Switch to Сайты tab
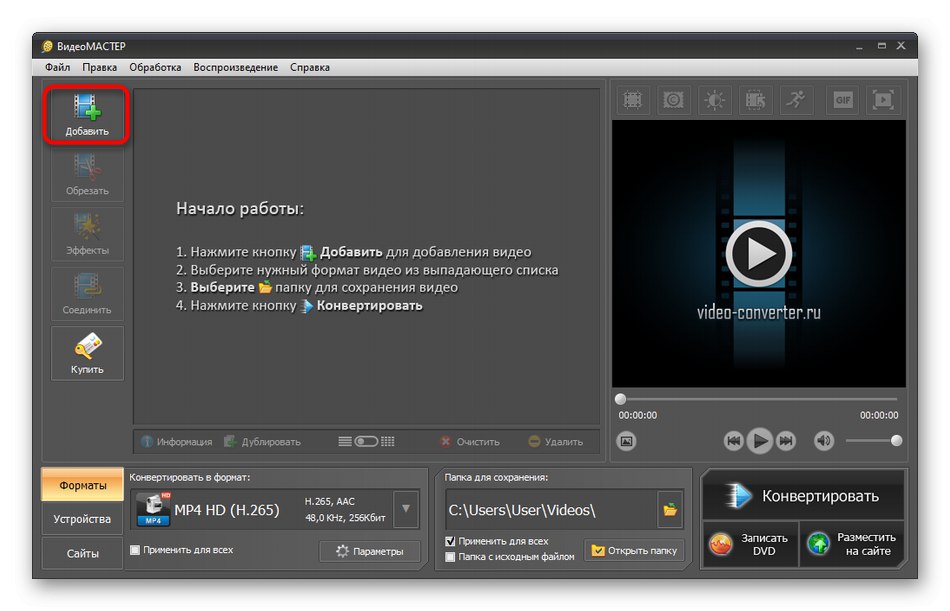The width and height of the screenshot is (950, 611). coord(82,553)
